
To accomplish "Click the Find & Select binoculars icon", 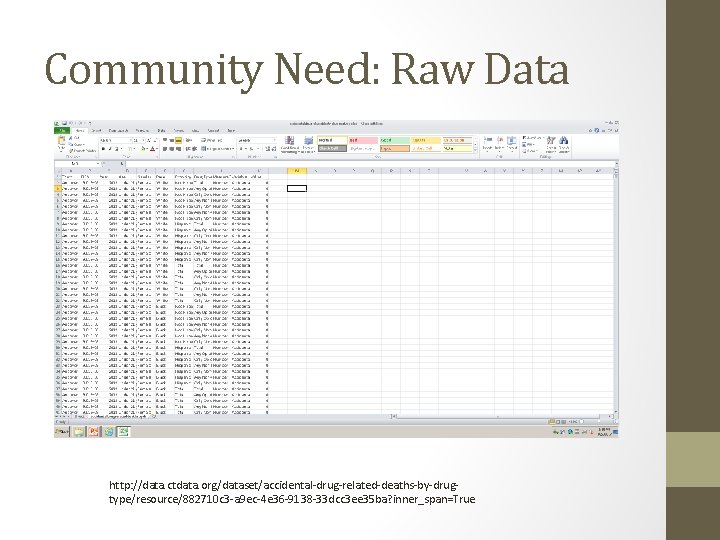I will 563,140.
